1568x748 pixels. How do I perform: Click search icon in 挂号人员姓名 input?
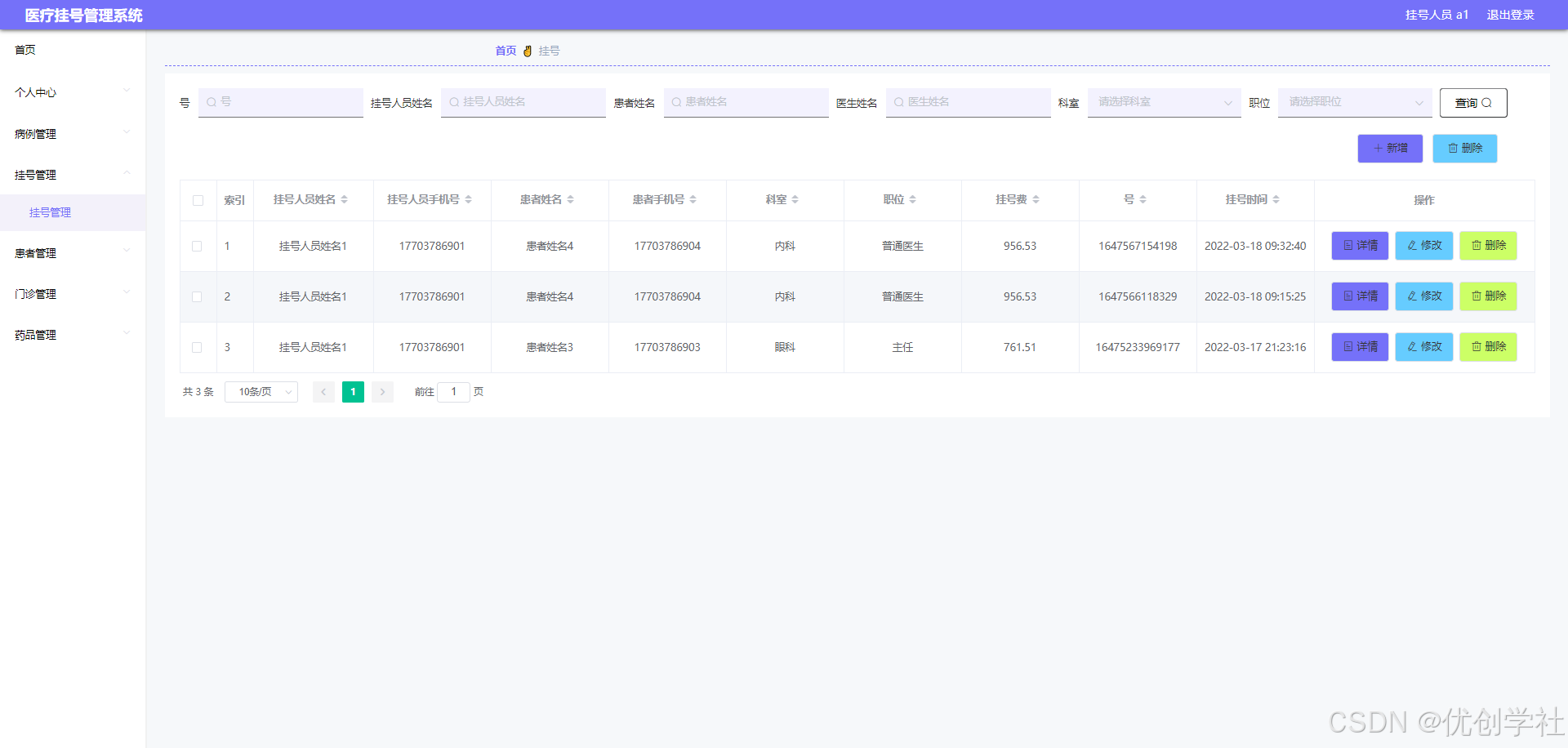pyautogui.click(x=454, y=102)
